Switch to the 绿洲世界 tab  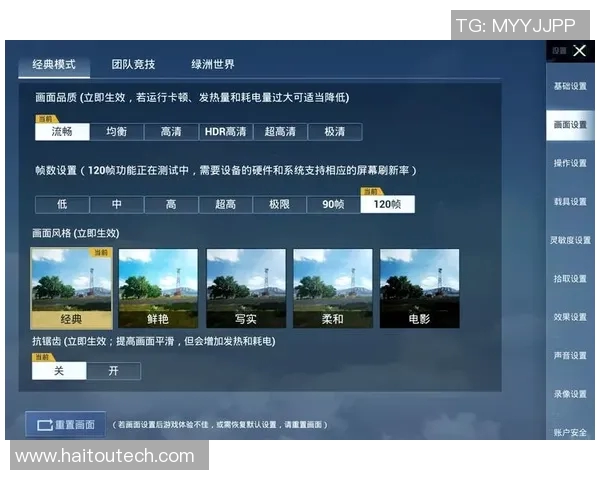213,65
